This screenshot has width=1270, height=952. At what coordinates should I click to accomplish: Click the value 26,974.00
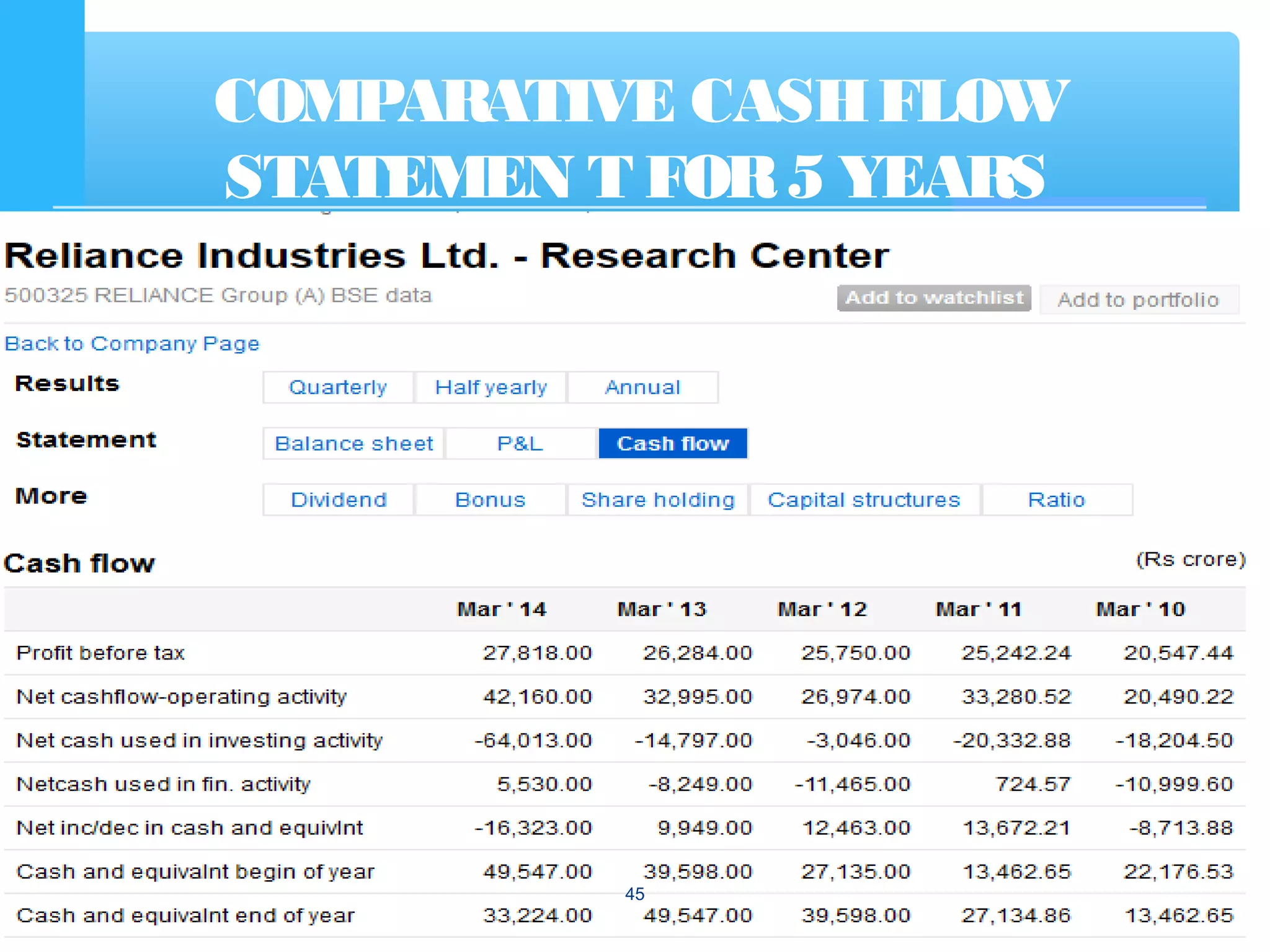pos(856,697)
